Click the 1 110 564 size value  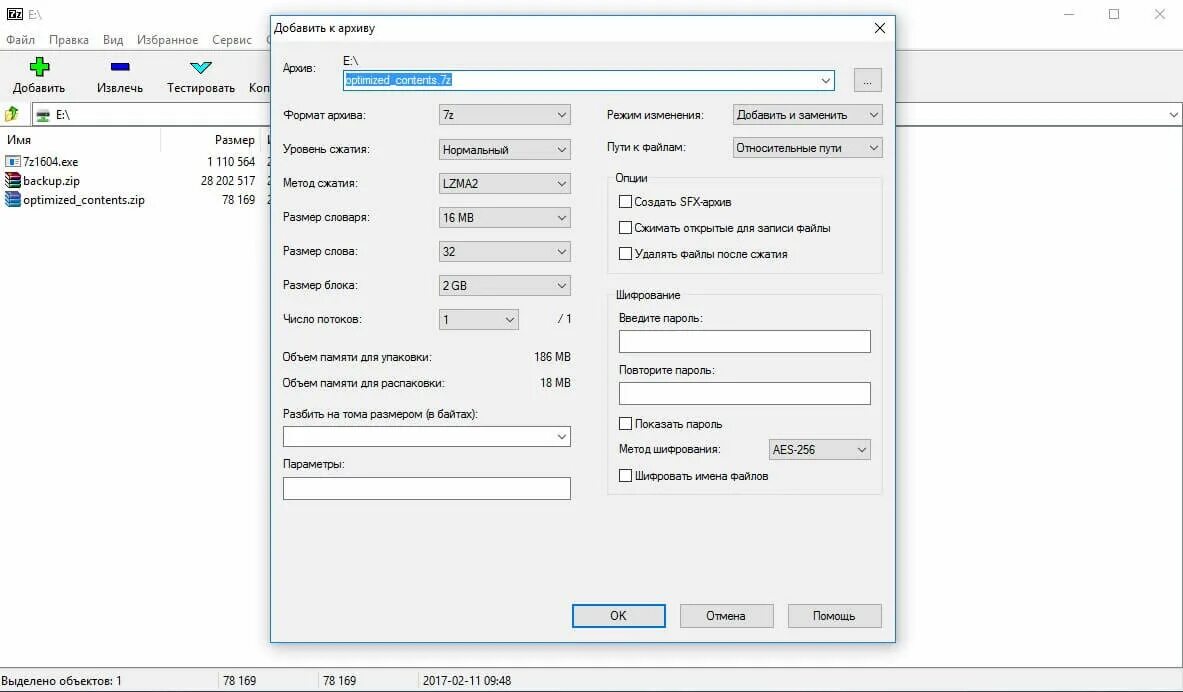tap(231, 161)
